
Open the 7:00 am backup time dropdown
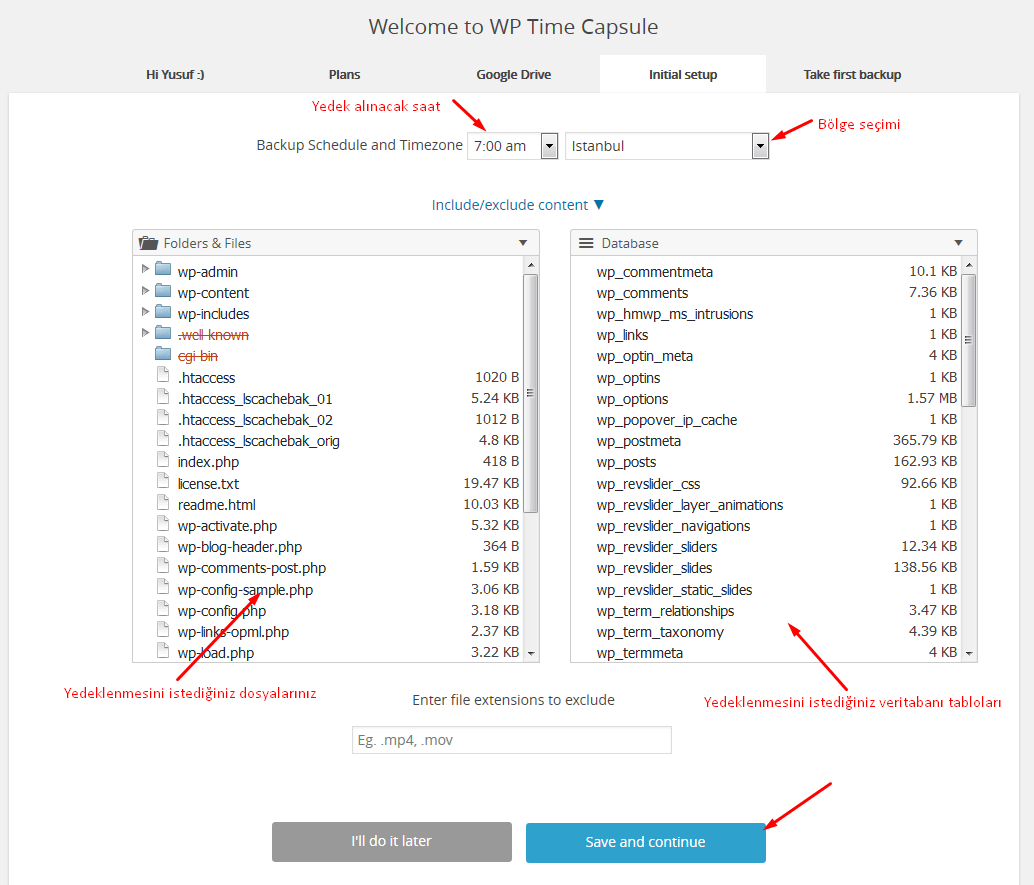[549, 145]
